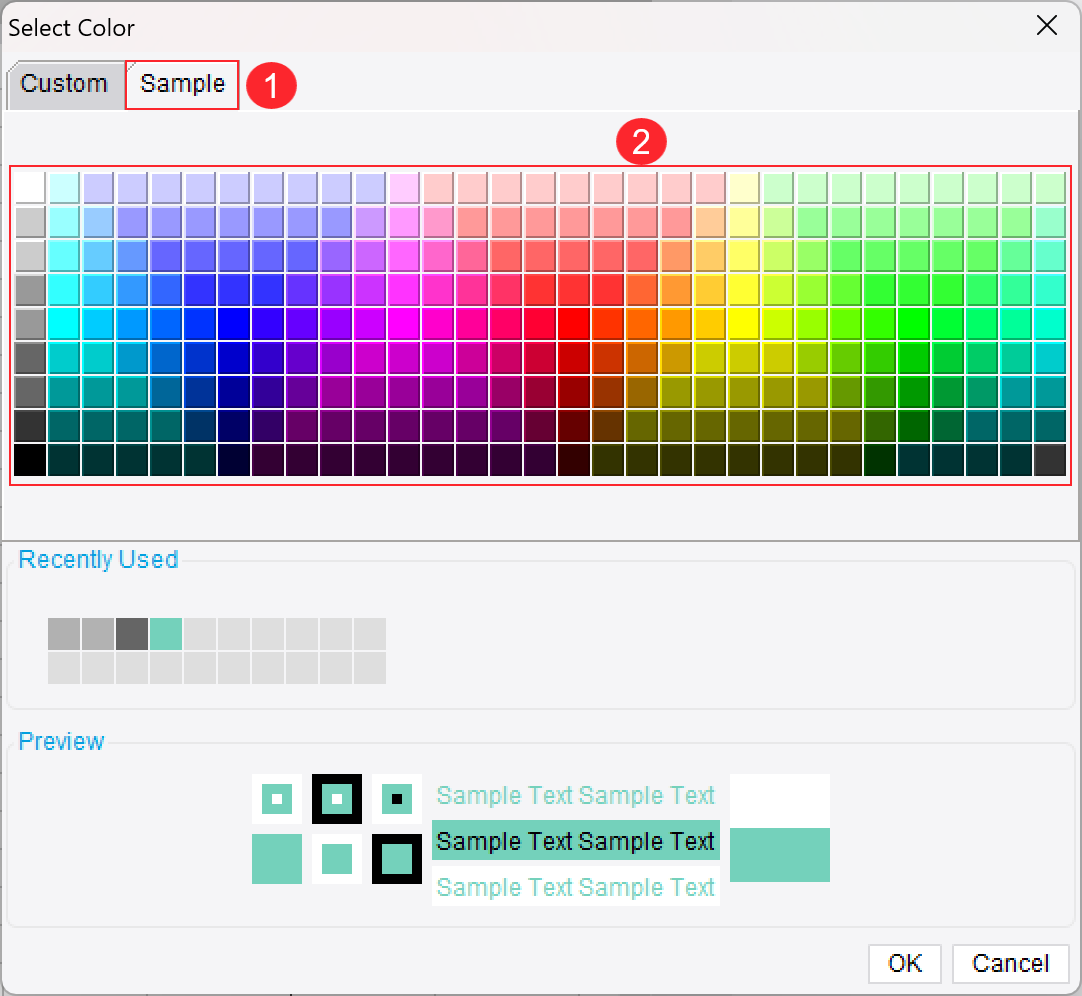Select the dark gray swatch in Recently Used
Screen dimensions: 1082x996
(132, 634)
